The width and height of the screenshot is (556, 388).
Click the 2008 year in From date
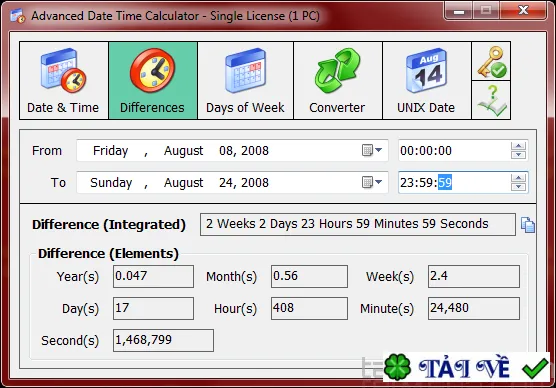[x=255, y=151]
